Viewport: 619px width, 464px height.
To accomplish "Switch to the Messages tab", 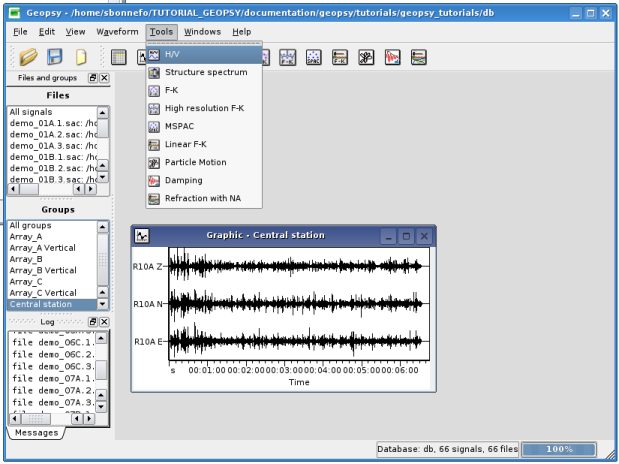I will (x=36, y=433).
